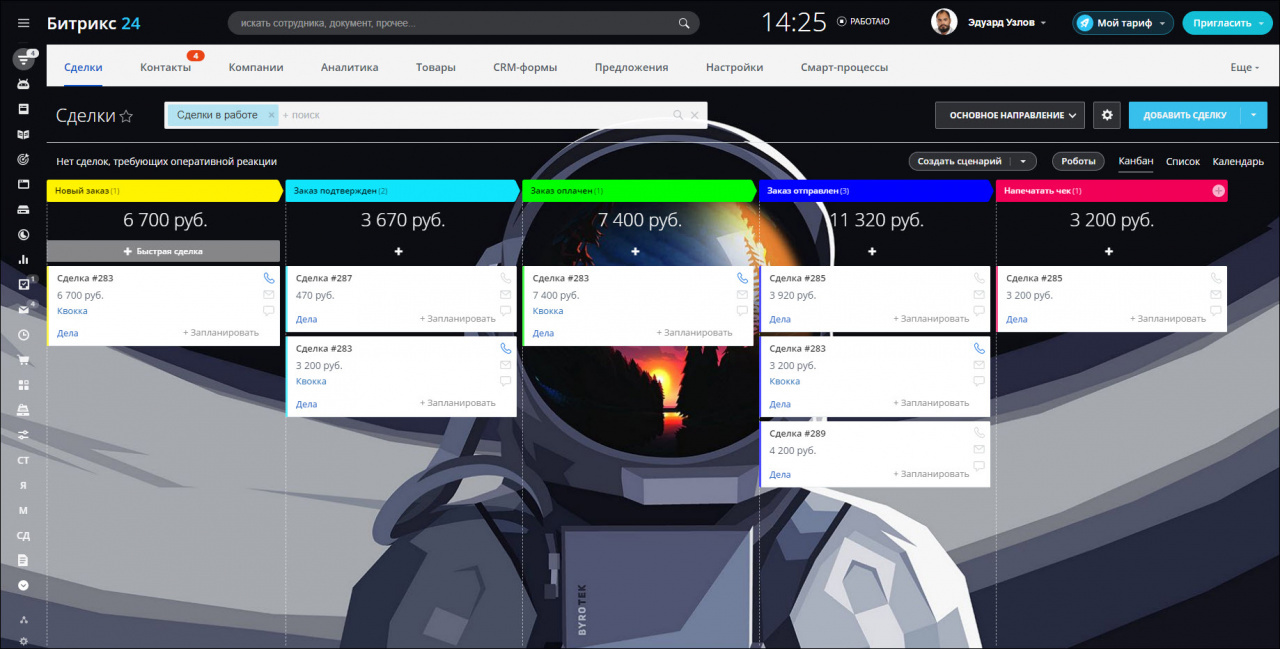1280x649 pixels.
Task: Click user avatar of Эдуард Узлов
Action: 943,22
